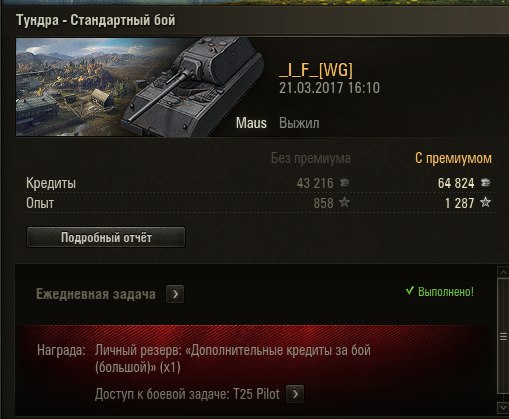509x419 pixels.
Task: Click the premium experience star icon
Action: click(485, 202)
